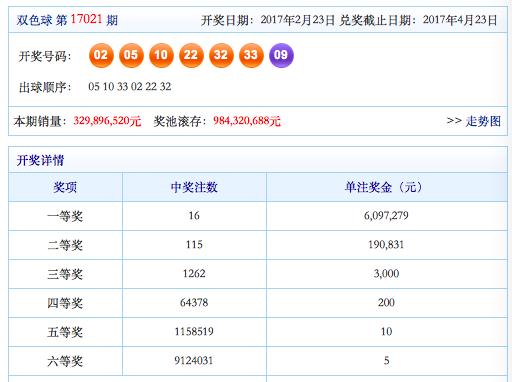This screenshot has height=382, width=512.
Task: Select second prize count 115
Action: coord(194,245)
